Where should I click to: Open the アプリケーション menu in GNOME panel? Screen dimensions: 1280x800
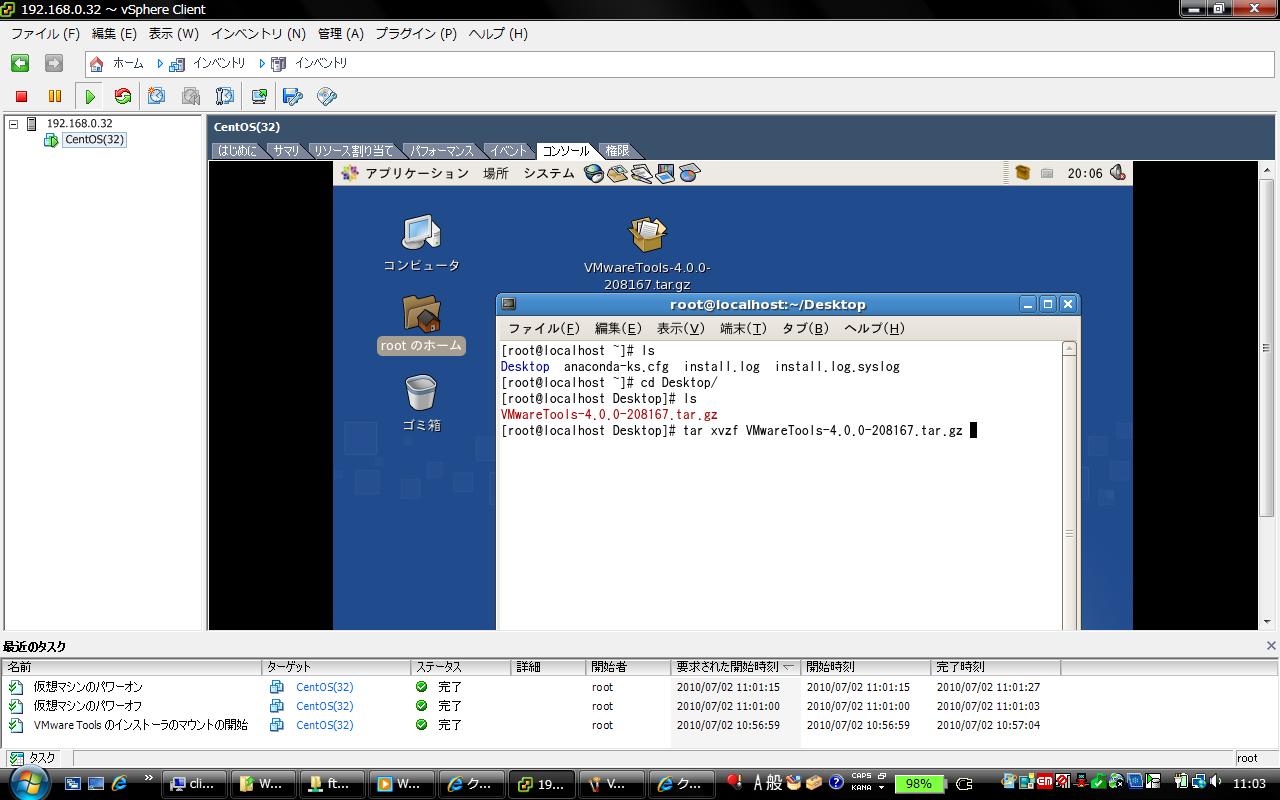pyautogui.click(x=417, y=173)
